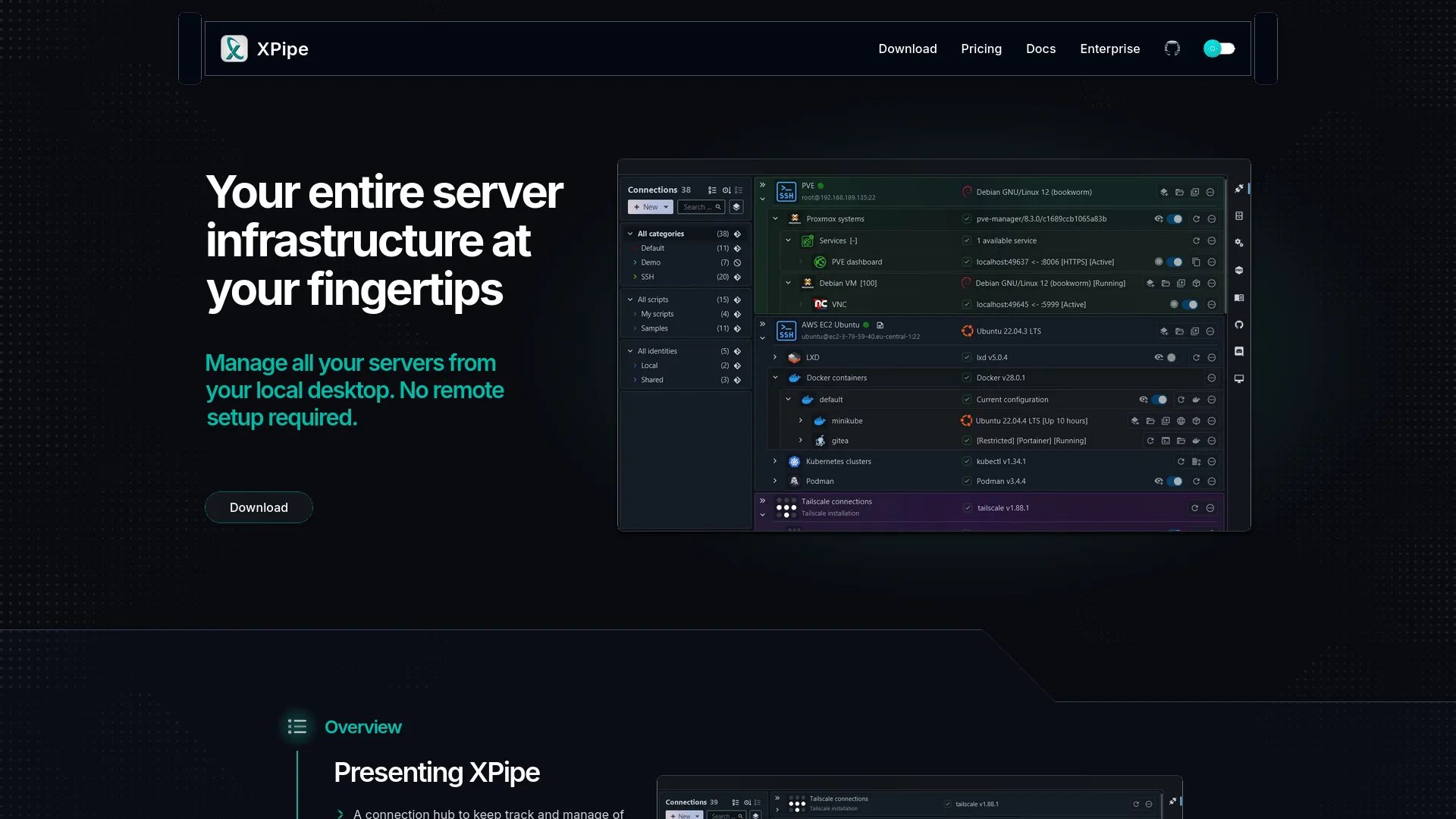Click the minikube docker icon

(820, 421)
